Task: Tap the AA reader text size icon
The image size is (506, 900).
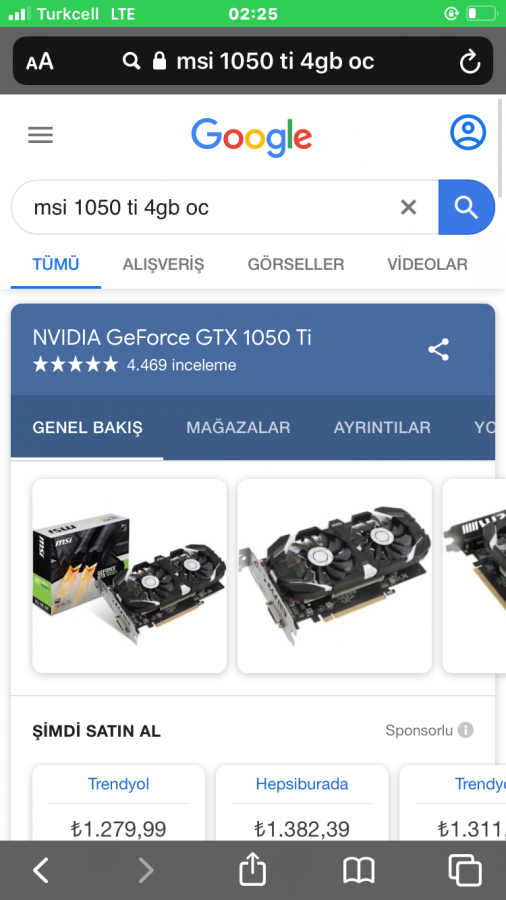Action: pos(40,61)
